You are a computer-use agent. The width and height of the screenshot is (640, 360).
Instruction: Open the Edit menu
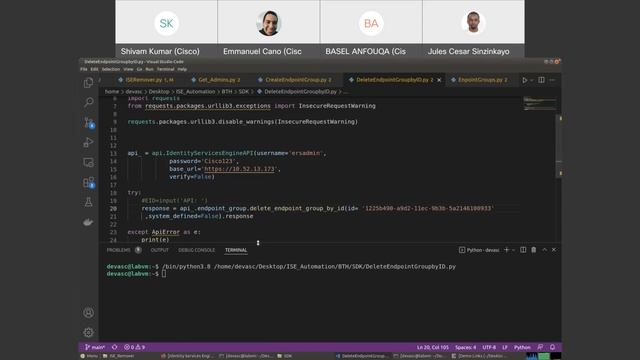(94, 69)
